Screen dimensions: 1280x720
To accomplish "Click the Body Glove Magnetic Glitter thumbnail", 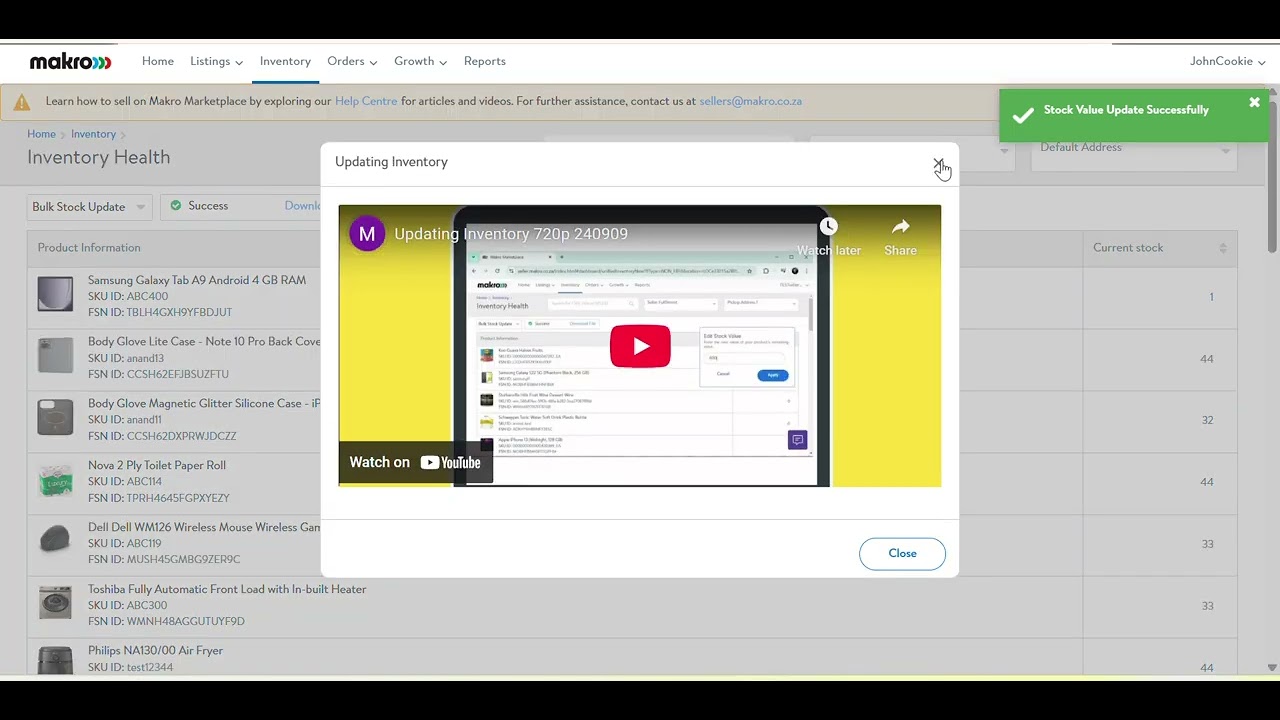I will [55, 418].
